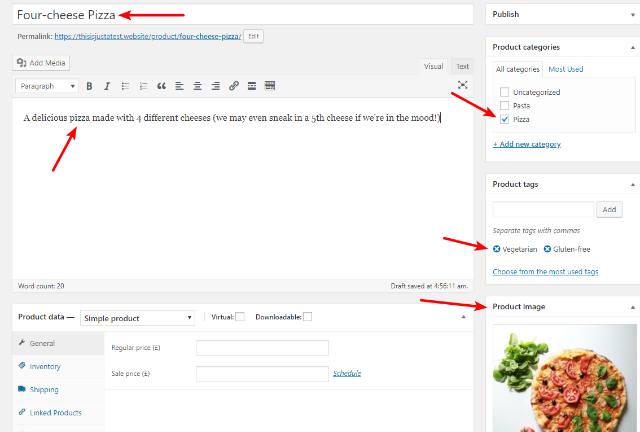Image resolution: width=640 pixels, height=432 pixels.
Task: Click the permalink Edit button
Action: tap(253, 36)
